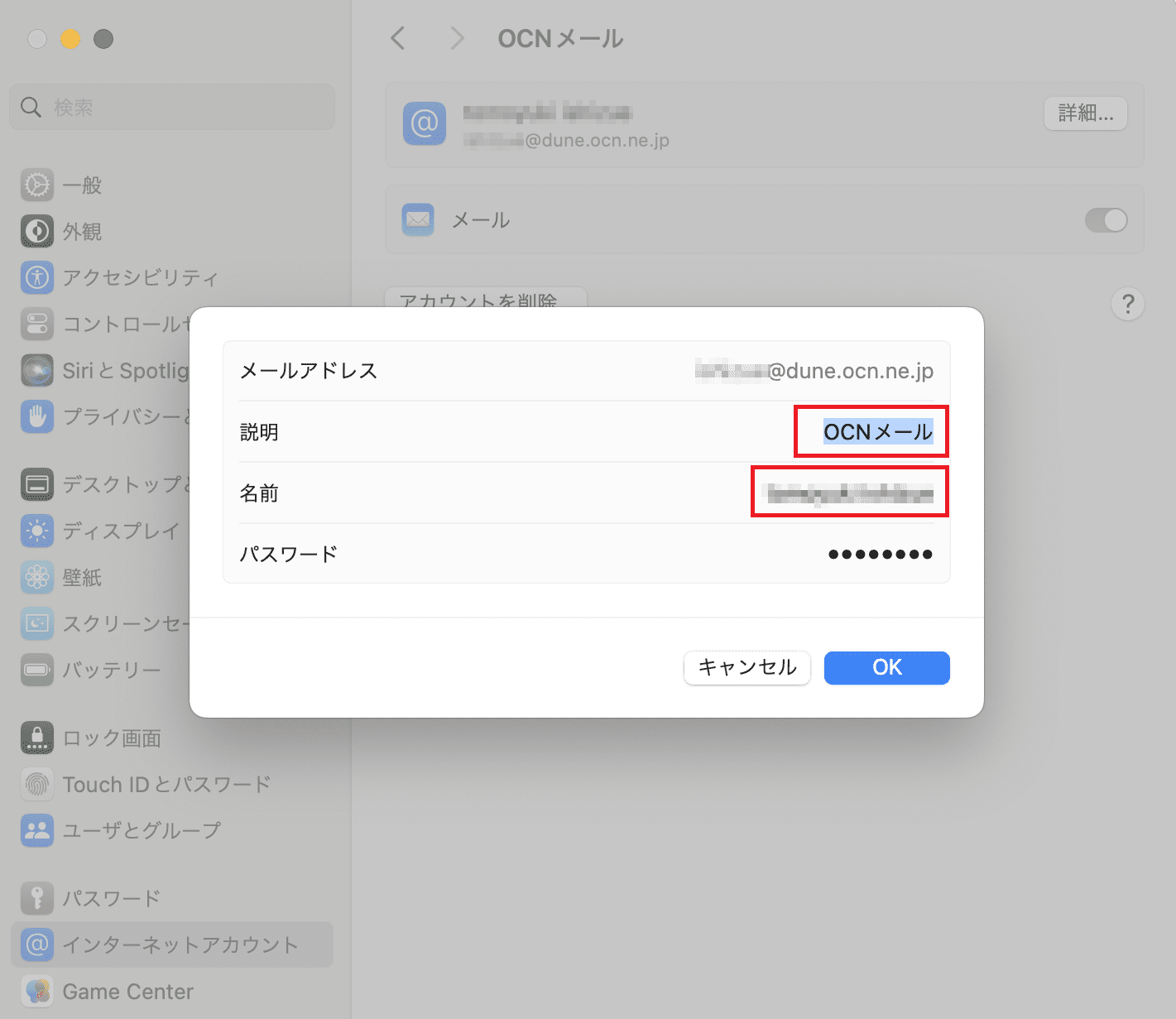Click the OCNメール page title
This screenshot has width=1176, height=1019.
[x=560, y=38]
